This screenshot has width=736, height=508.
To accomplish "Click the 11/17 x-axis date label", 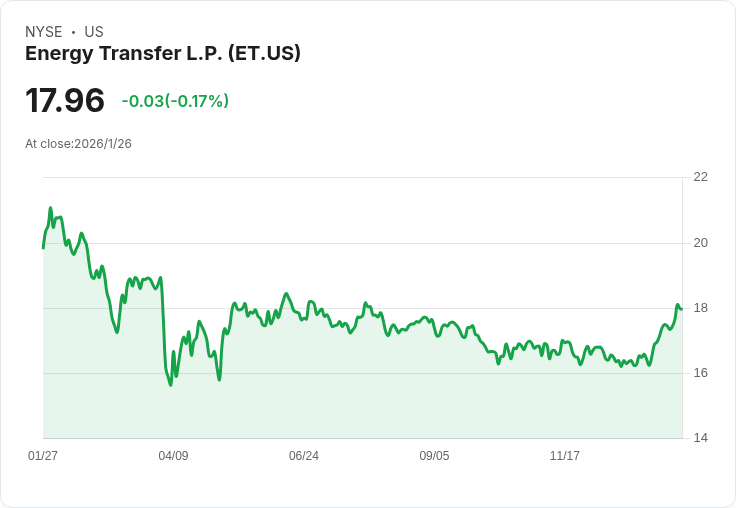I will (x=565, y=456).
